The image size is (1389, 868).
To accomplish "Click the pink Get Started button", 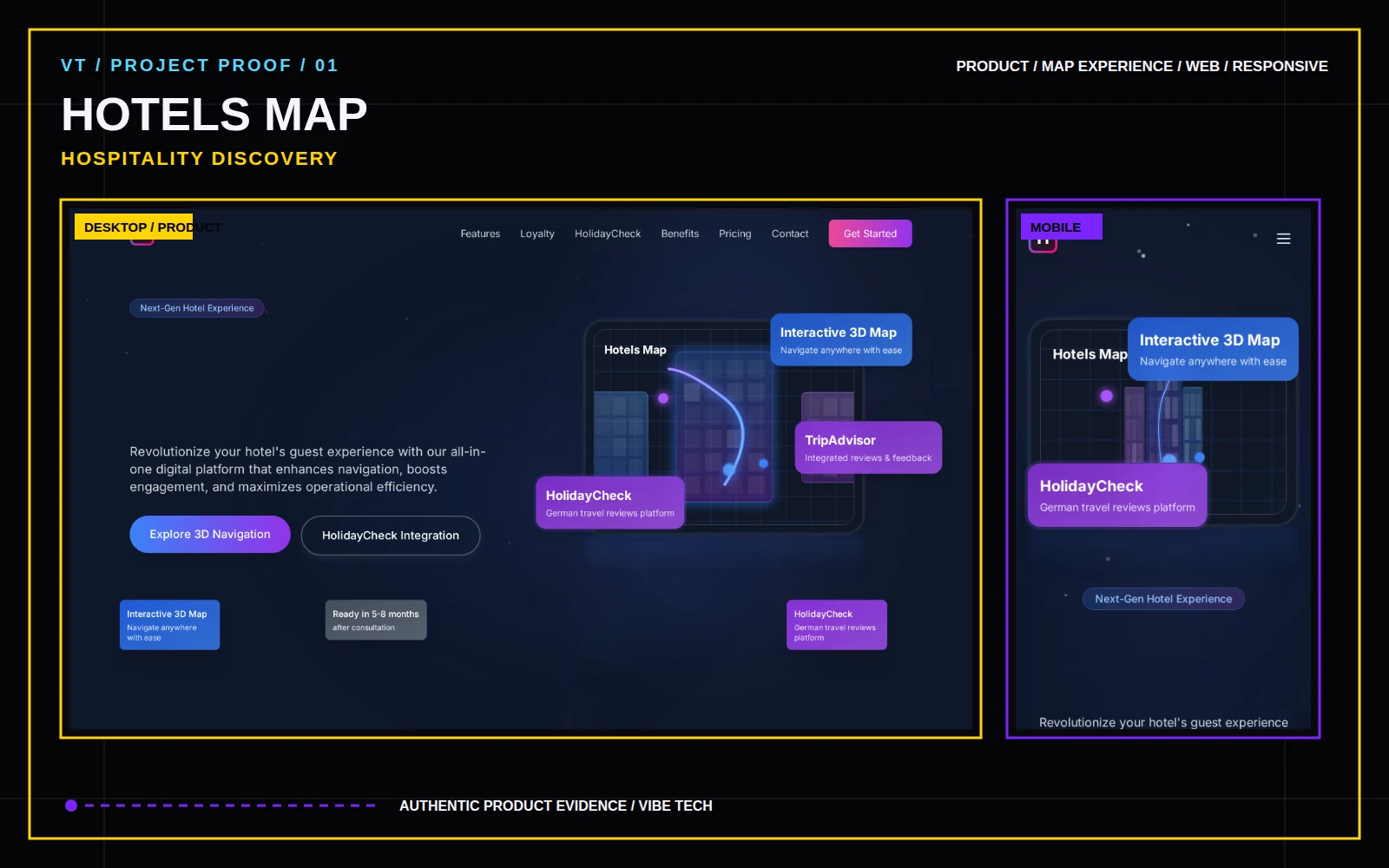I will [x=870, y=233].
